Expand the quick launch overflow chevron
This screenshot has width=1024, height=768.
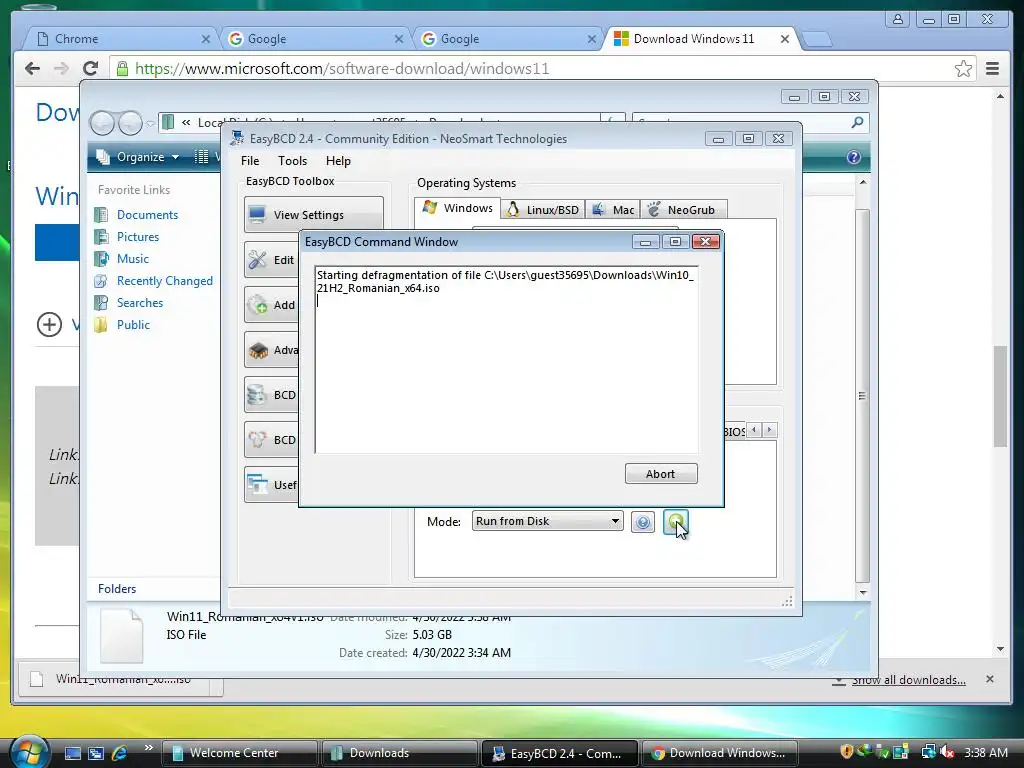click(148, 748)
